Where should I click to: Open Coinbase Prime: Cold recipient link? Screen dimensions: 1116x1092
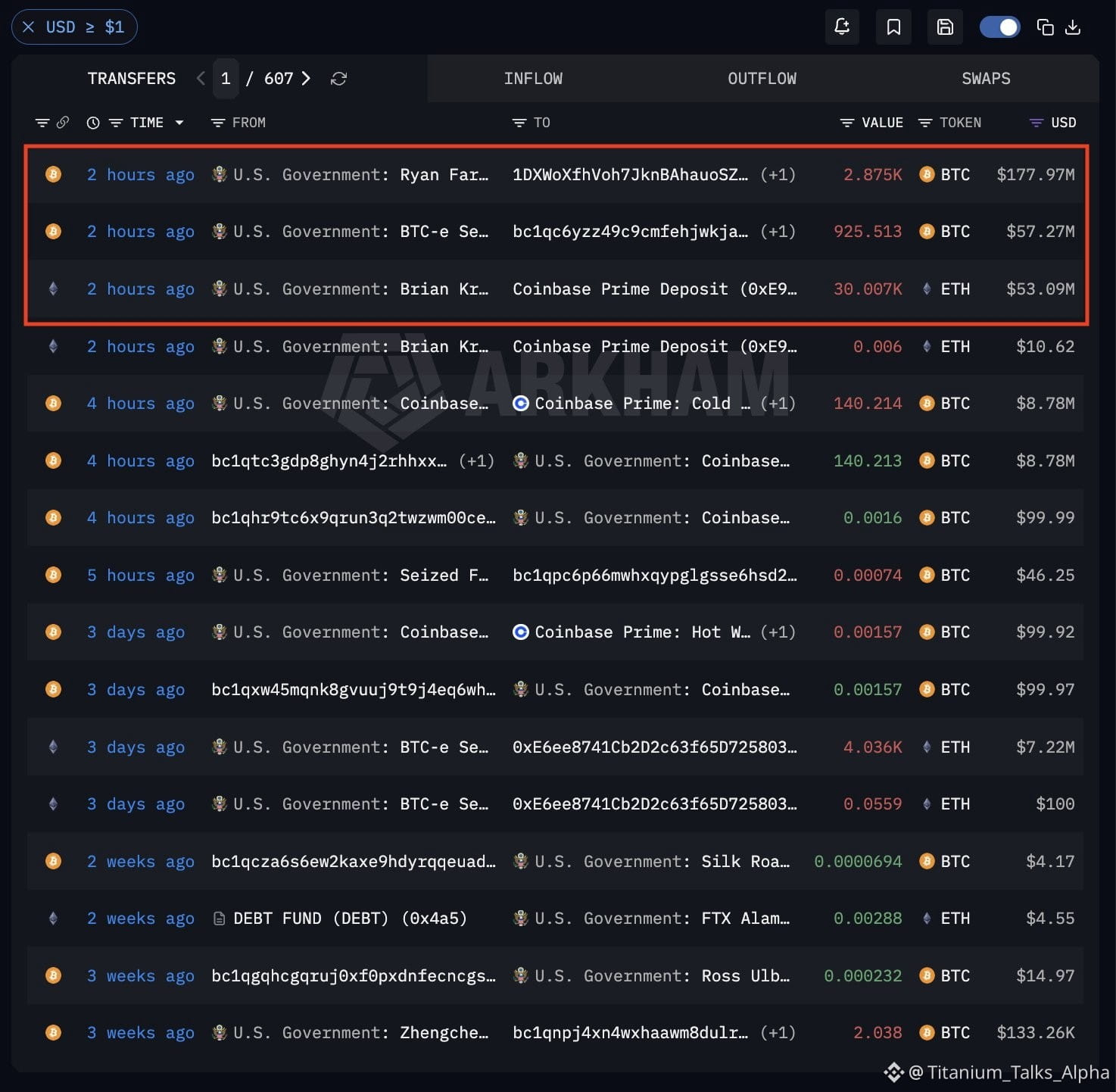[632, 403]
